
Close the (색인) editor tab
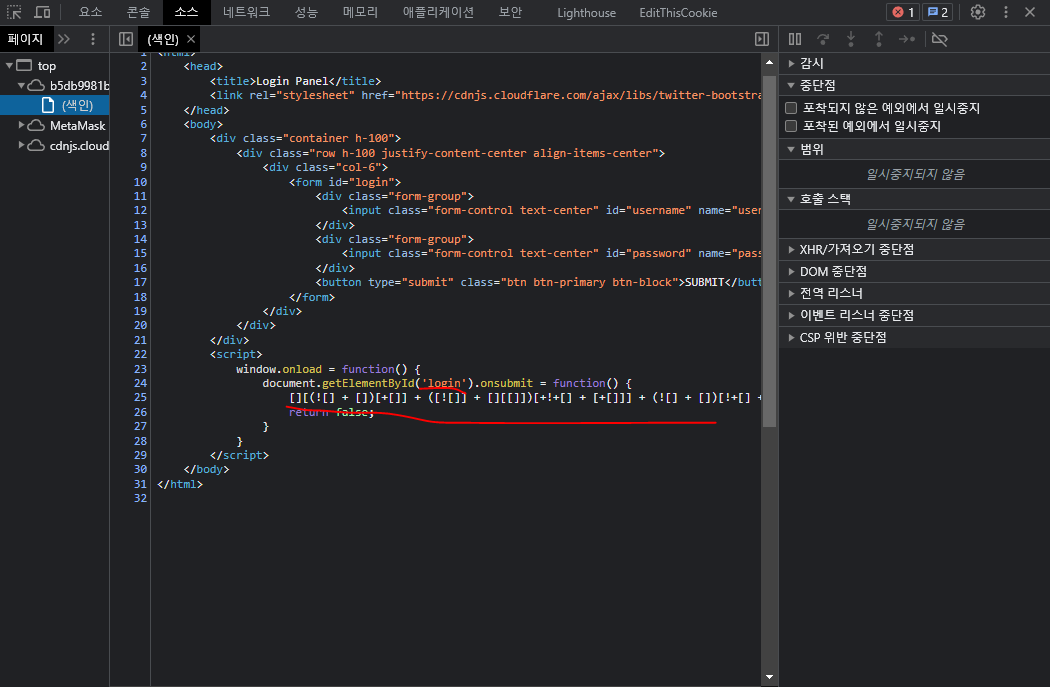click(191, 39)
